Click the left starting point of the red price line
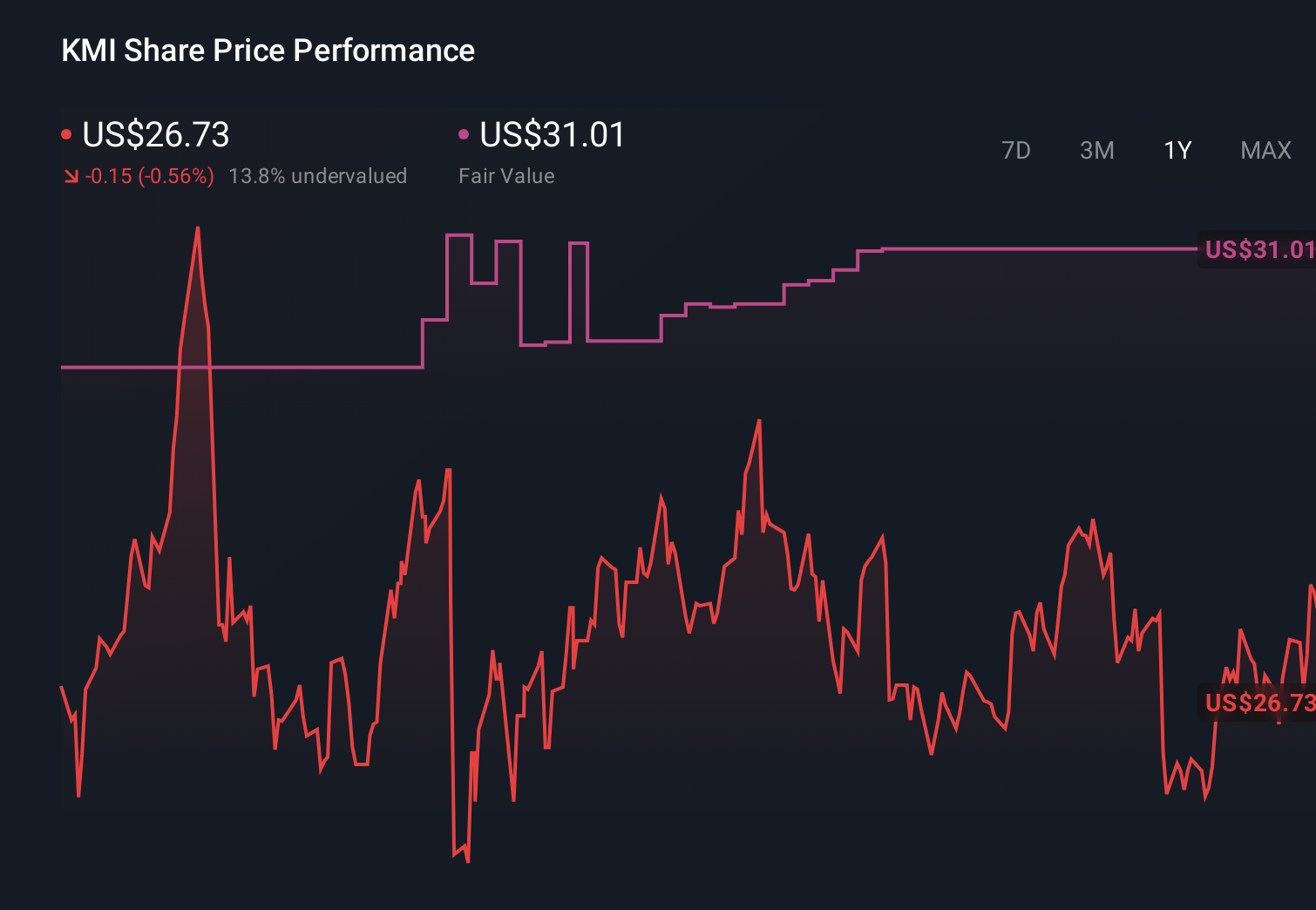Screen dimensions: 1316x910 [x=62, y=688]
